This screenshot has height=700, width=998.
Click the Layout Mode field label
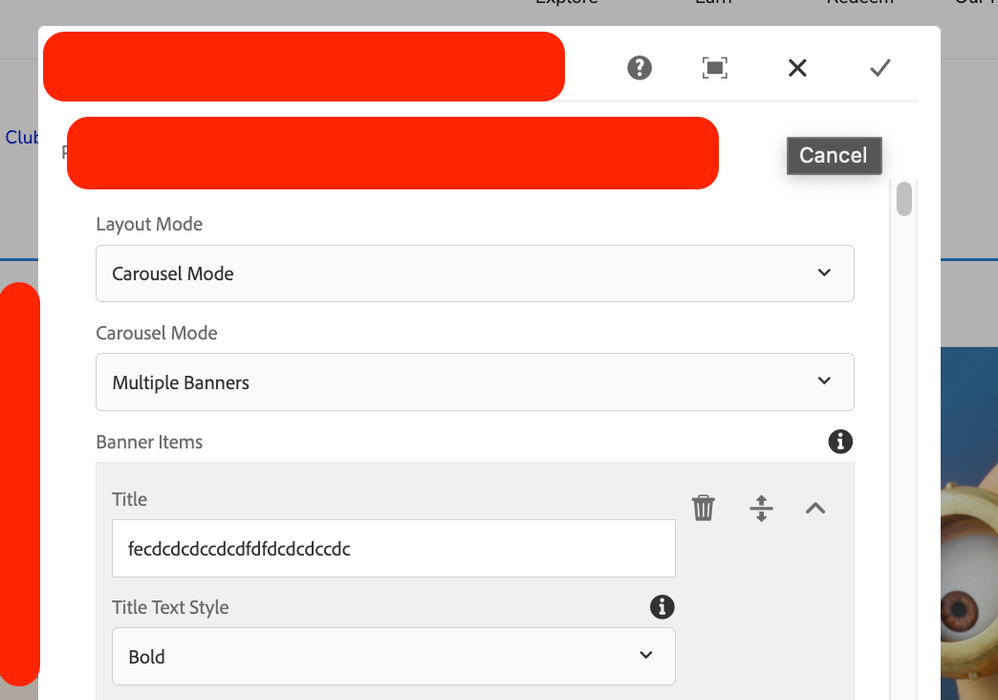149,224
